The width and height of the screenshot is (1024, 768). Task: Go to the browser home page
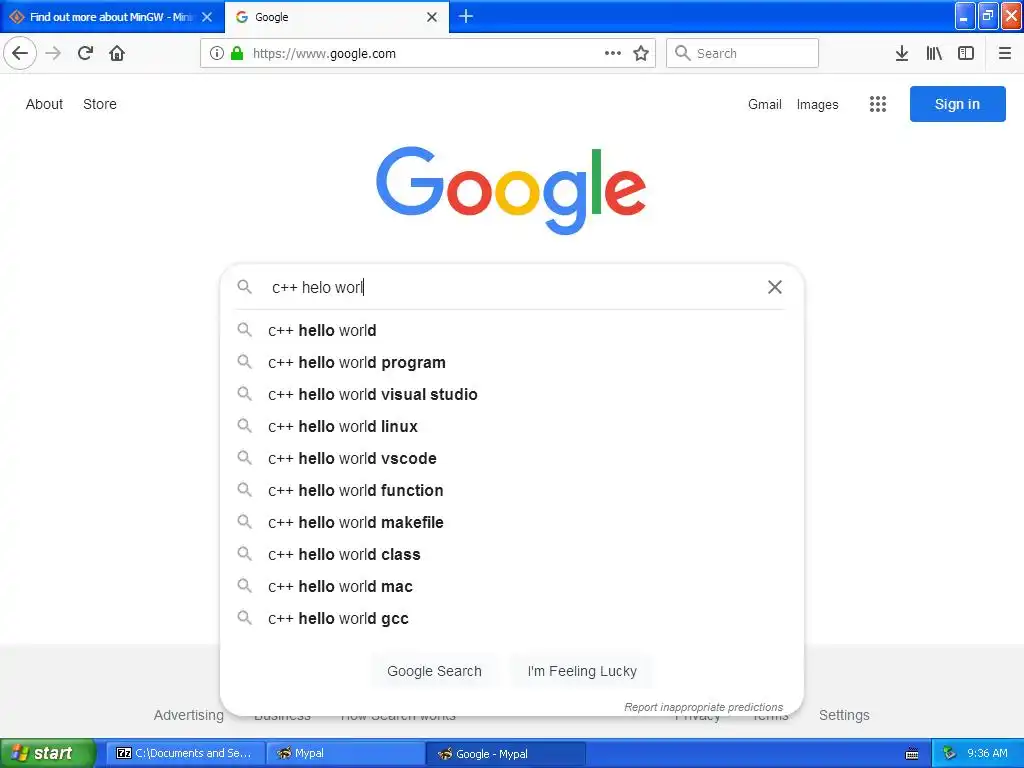click(117, 53)
